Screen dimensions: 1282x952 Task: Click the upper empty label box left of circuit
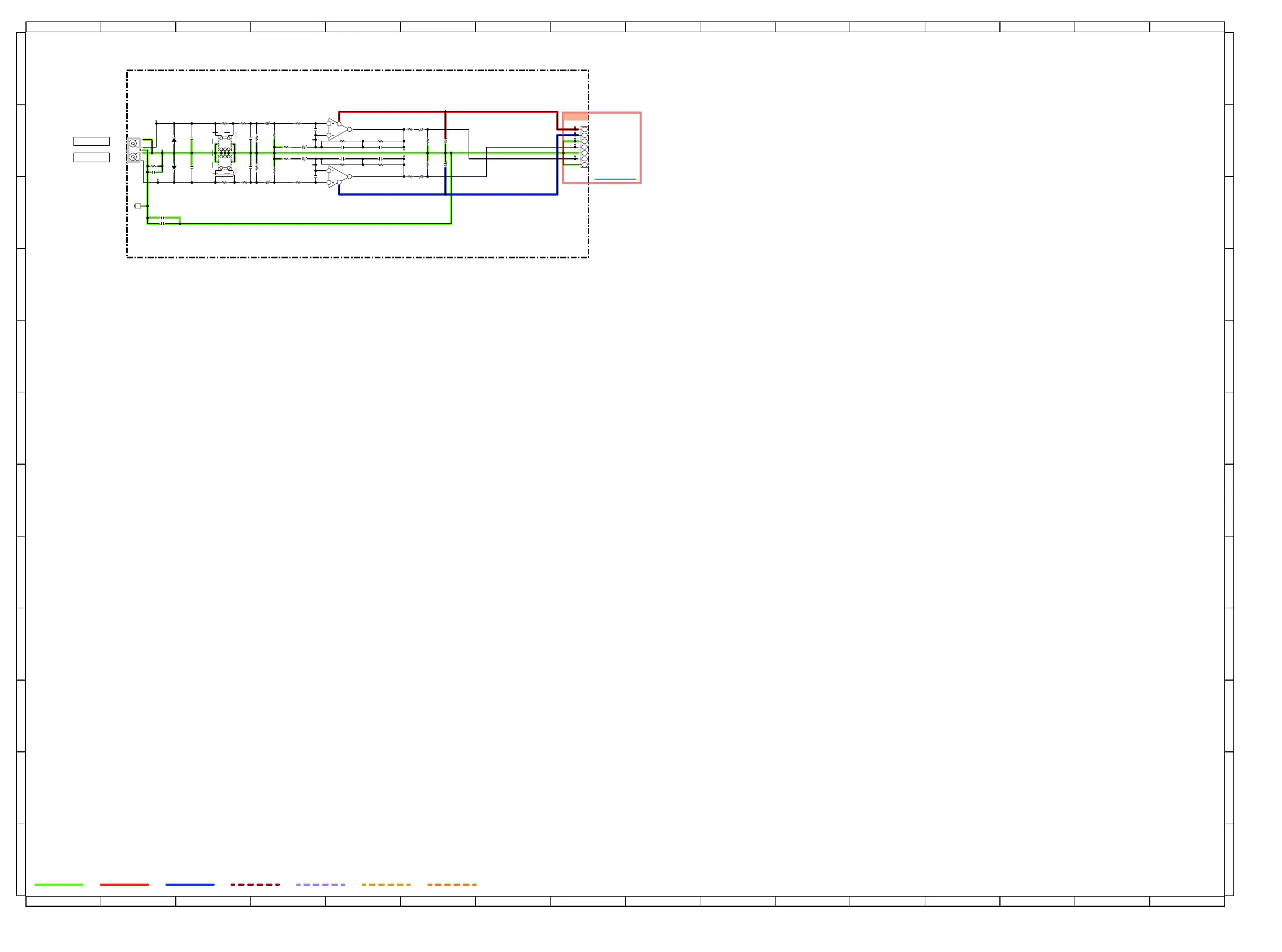[x=92, y=141]
